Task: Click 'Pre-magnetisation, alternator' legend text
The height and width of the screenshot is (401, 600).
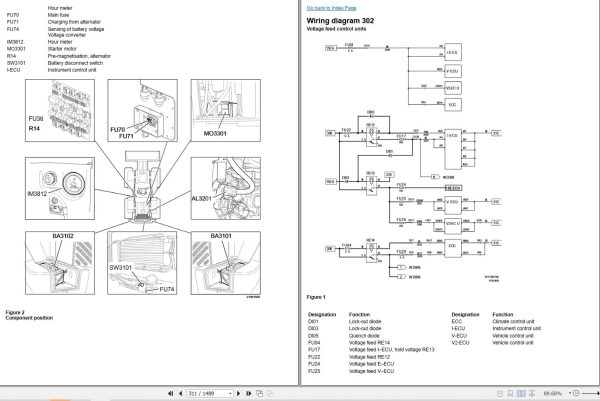Action: coord(79,56)
